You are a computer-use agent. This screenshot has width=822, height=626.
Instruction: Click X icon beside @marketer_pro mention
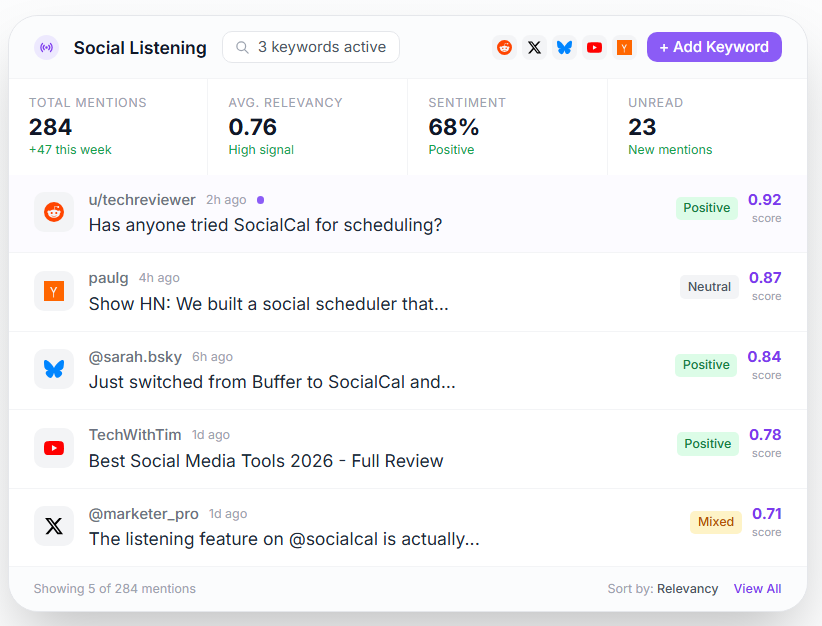point(54,526)
